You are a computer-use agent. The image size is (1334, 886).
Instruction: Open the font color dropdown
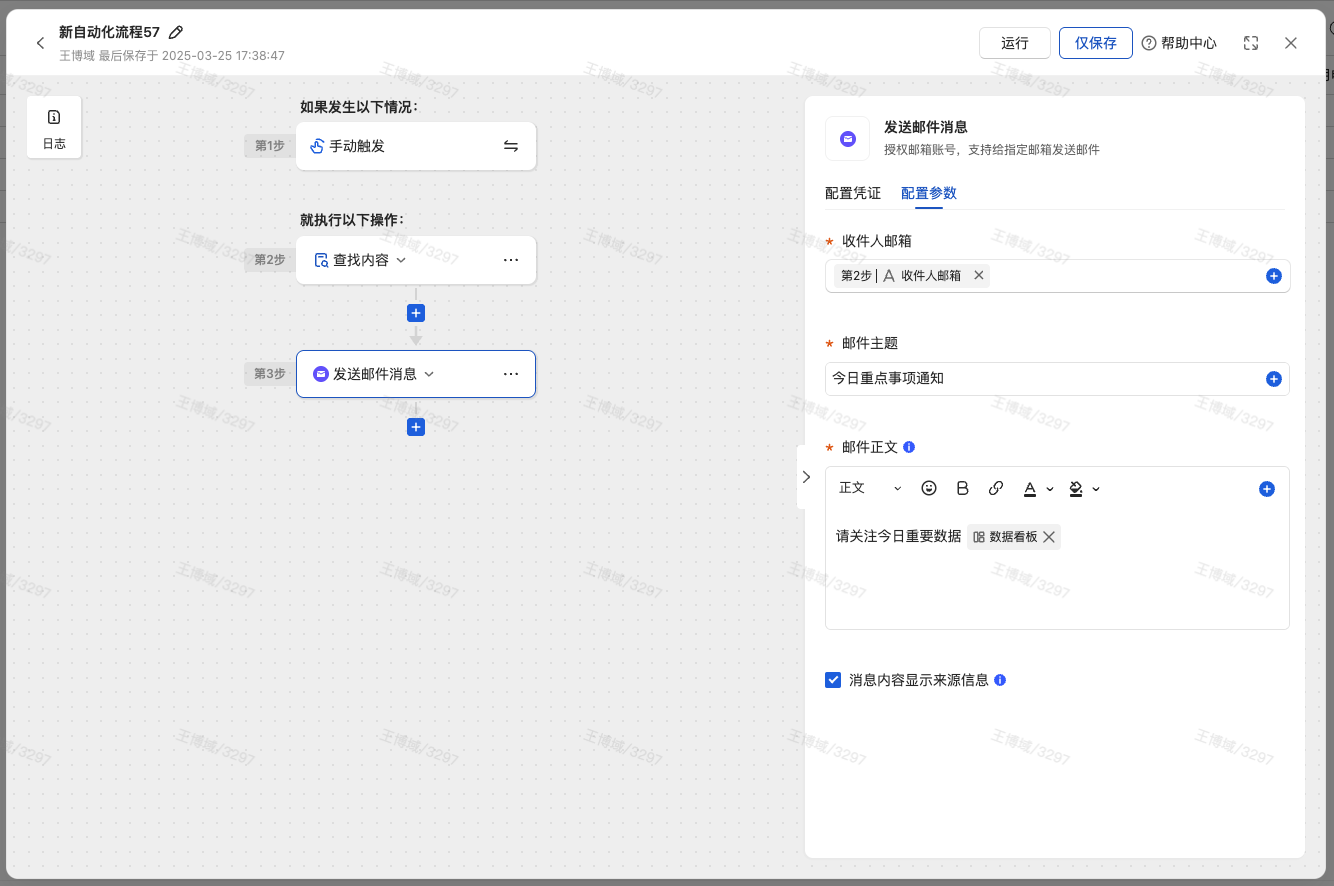pyautogui.click(x=1049, y=489)
